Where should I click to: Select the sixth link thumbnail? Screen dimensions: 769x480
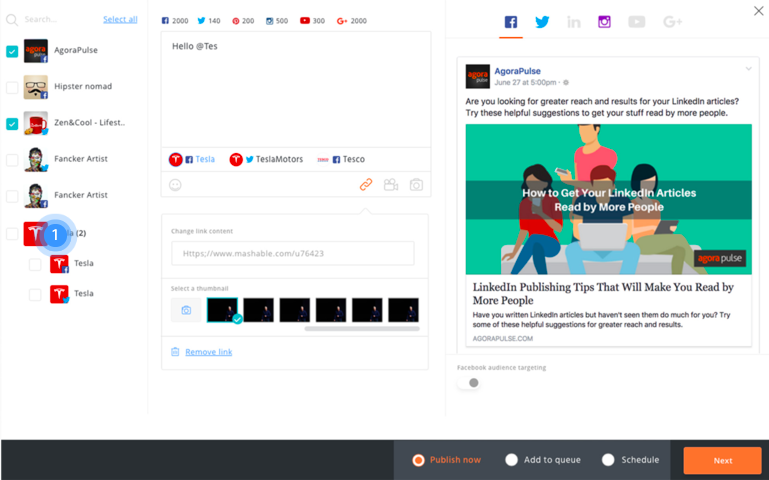[x=404, y=310]
